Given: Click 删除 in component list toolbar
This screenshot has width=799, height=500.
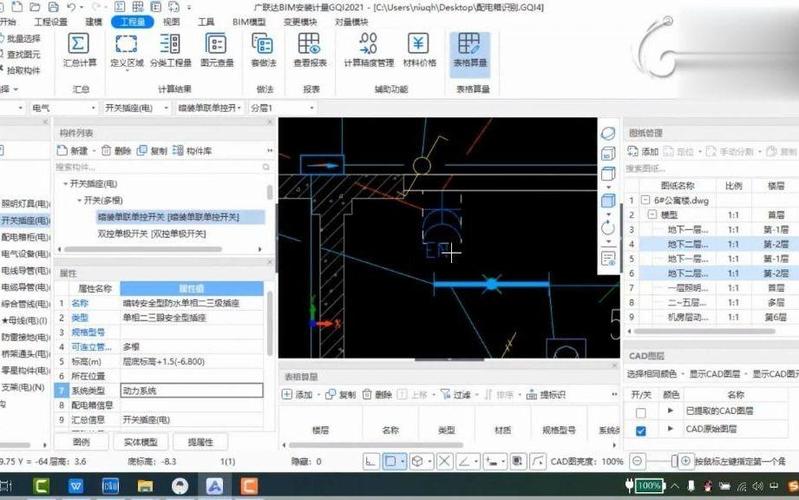Looking at the screenshot, I should click(x=116, y=151).
